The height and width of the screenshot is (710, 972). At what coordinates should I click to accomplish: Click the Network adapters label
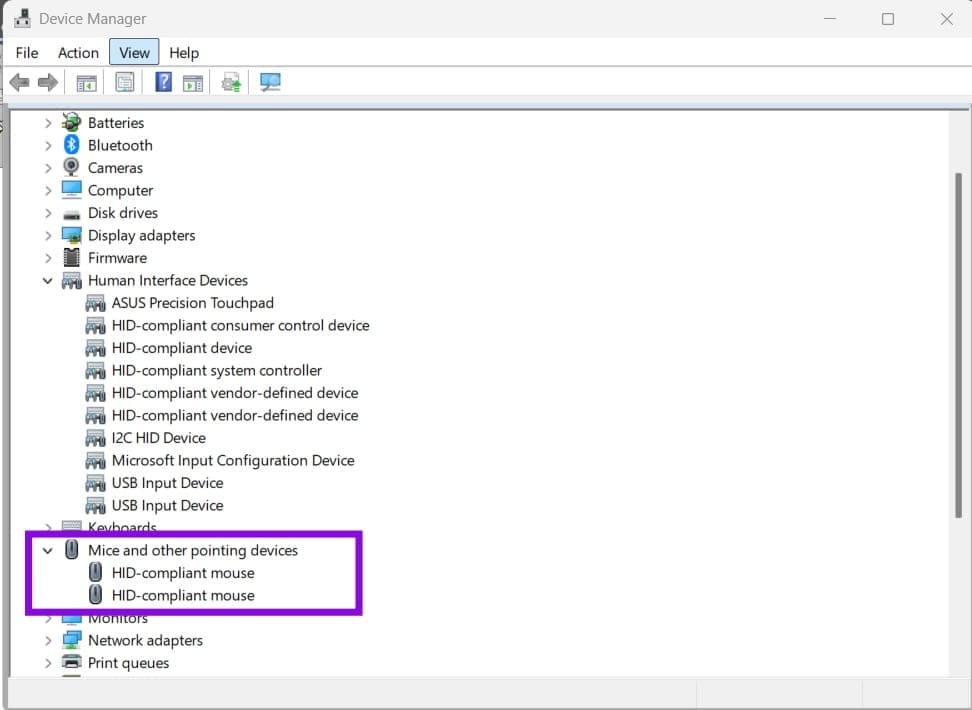click(145, 640)
